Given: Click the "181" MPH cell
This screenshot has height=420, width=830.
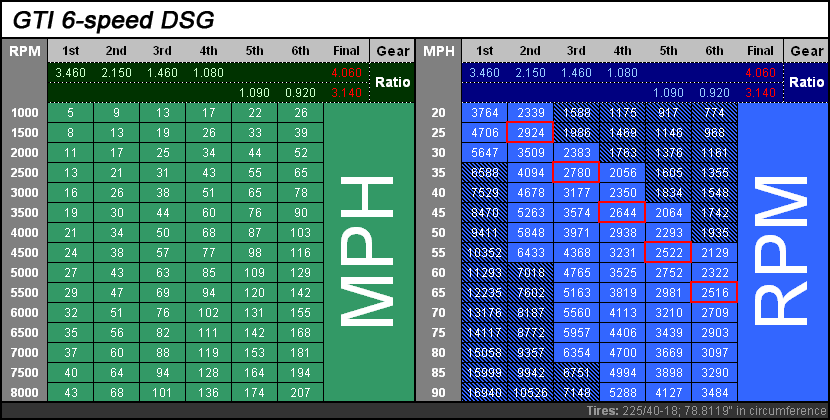Looking at the screenshot, I should pos(300,353).
